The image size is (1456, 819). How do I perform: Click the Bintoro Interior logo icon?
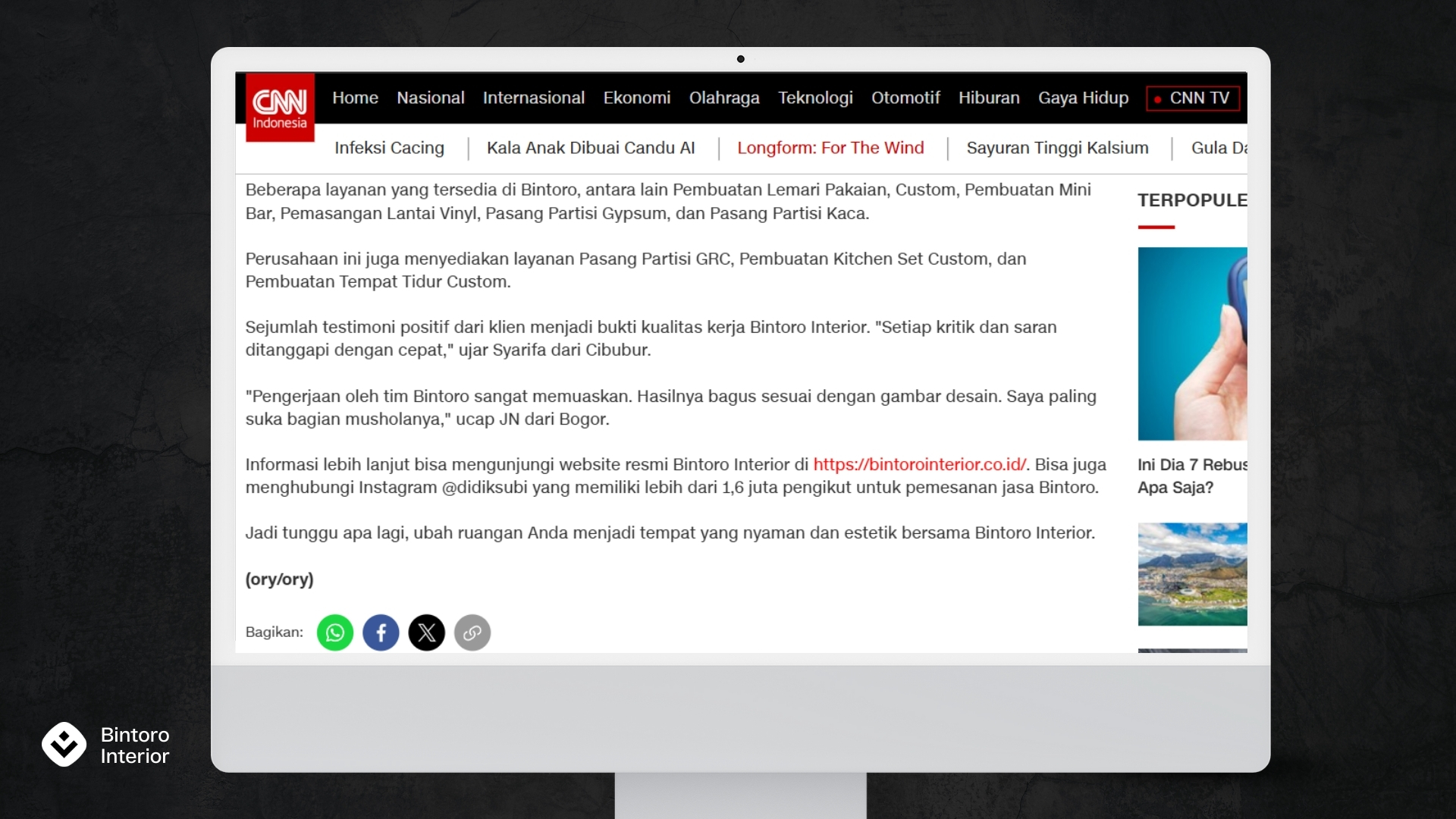pos(64,744)
